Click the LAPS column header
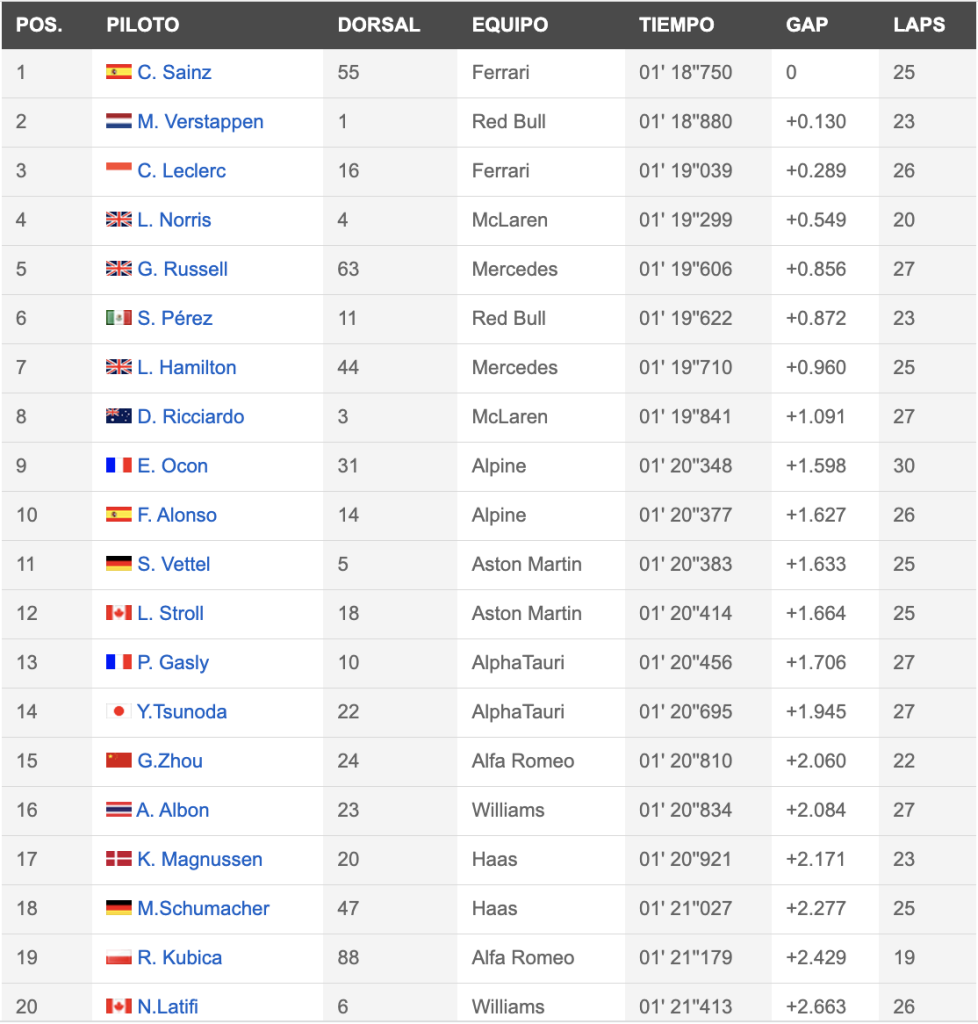The height and width of the screenshot is (1024, 978). click(x=919, y=25)
